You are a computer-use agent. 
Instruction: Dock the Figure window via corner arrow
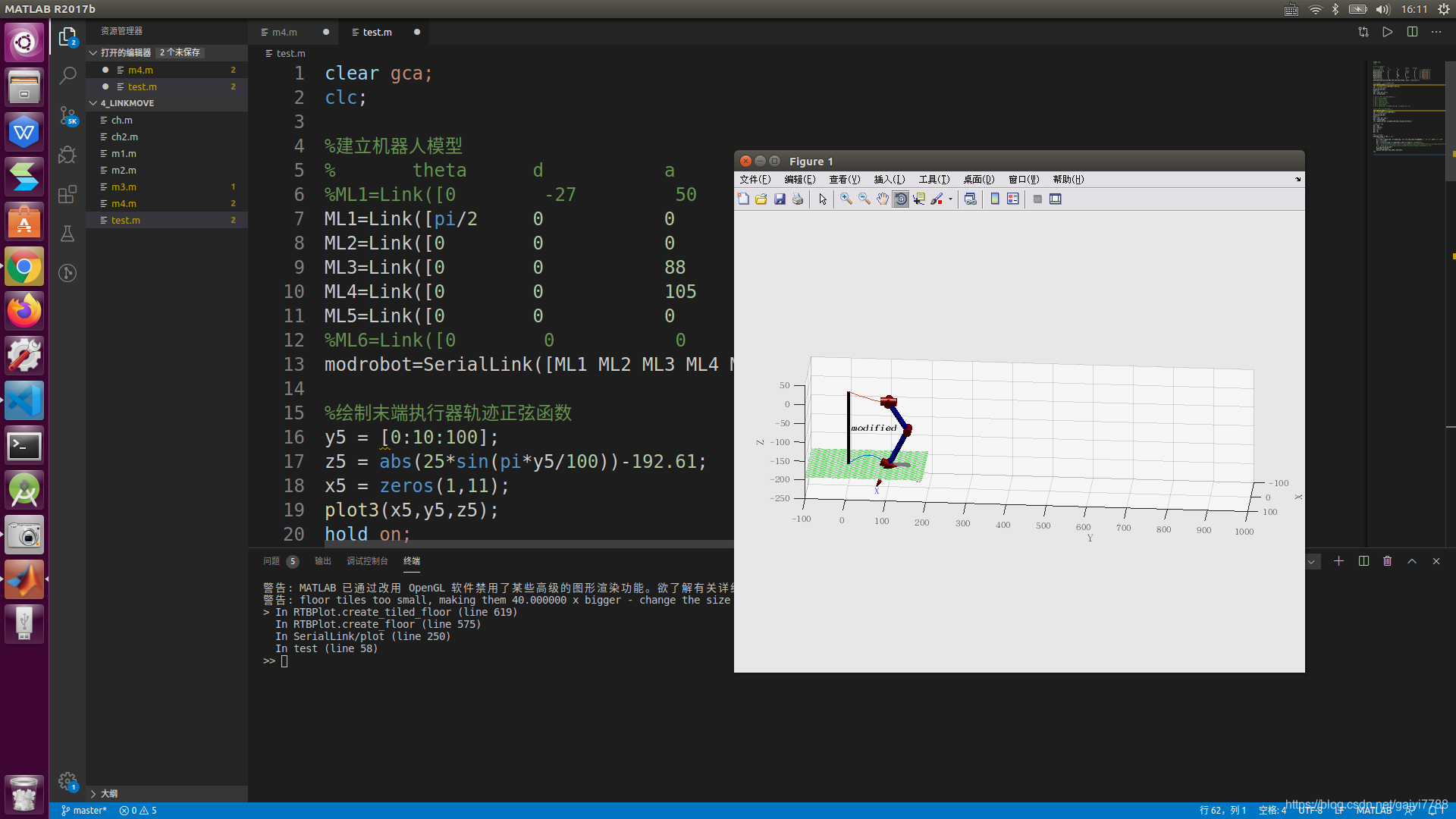[x=1298, y=180]
